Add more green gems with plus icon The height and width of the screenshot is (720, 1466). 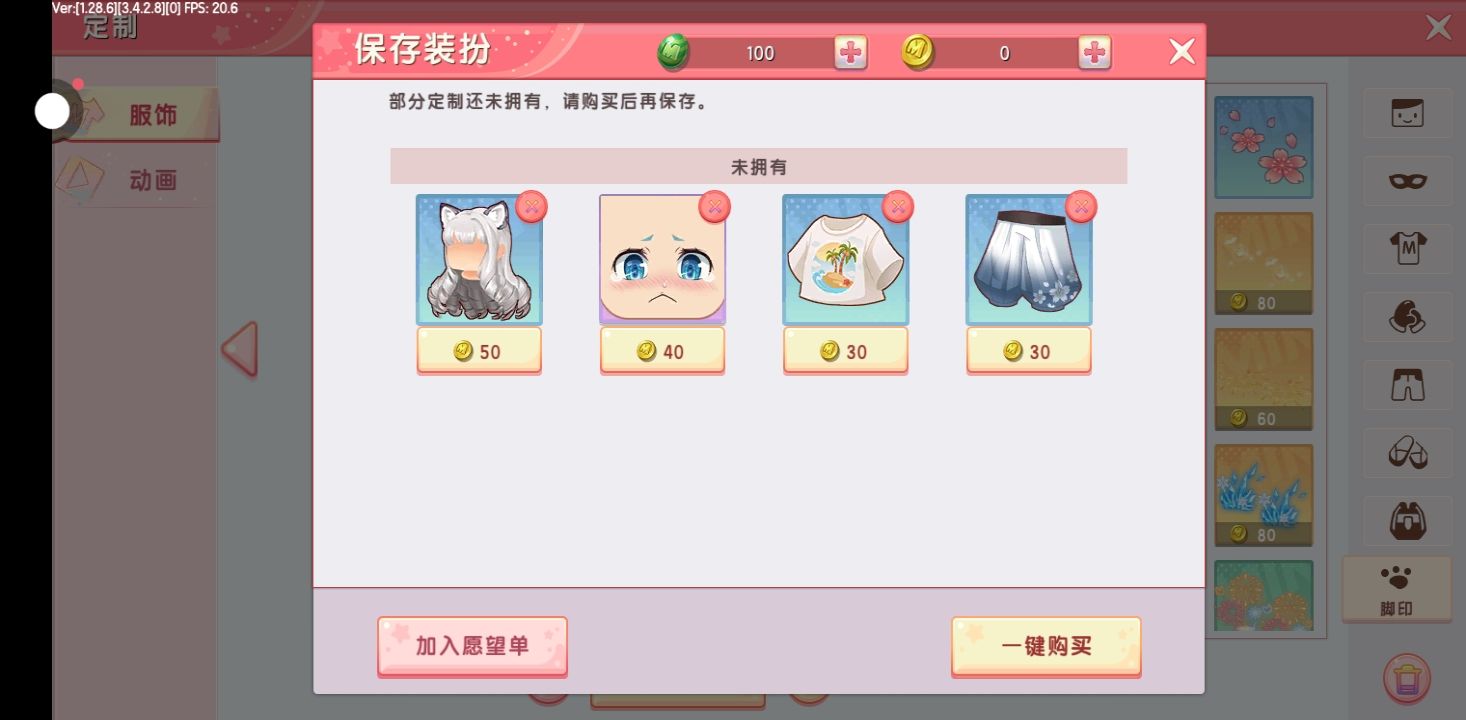[x=851, y=53]
